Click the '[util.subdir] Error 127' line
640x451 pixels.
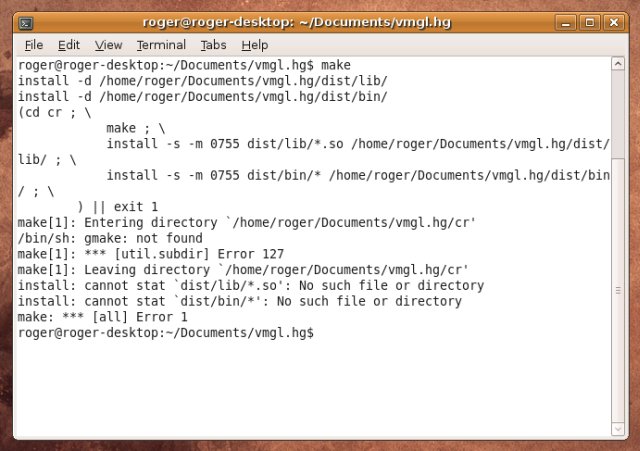[x=151, y=254]
